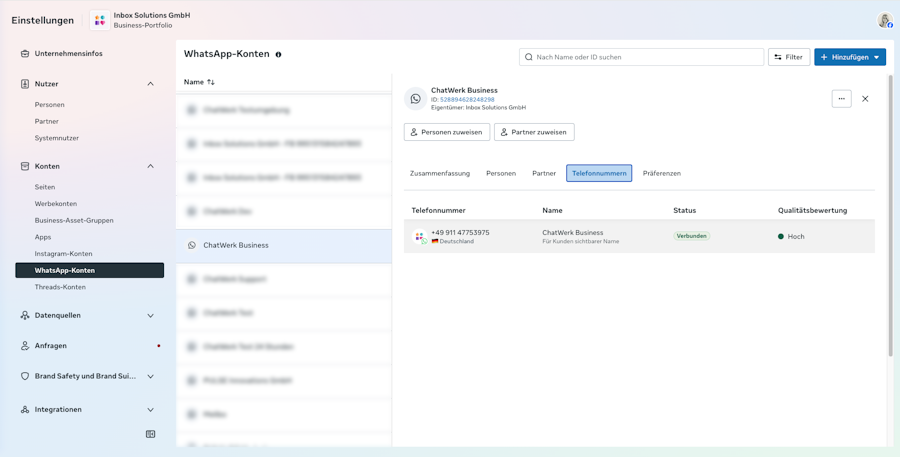Expand the Brand Safety section chevron
900x457 pixels.
pos(150,377)
